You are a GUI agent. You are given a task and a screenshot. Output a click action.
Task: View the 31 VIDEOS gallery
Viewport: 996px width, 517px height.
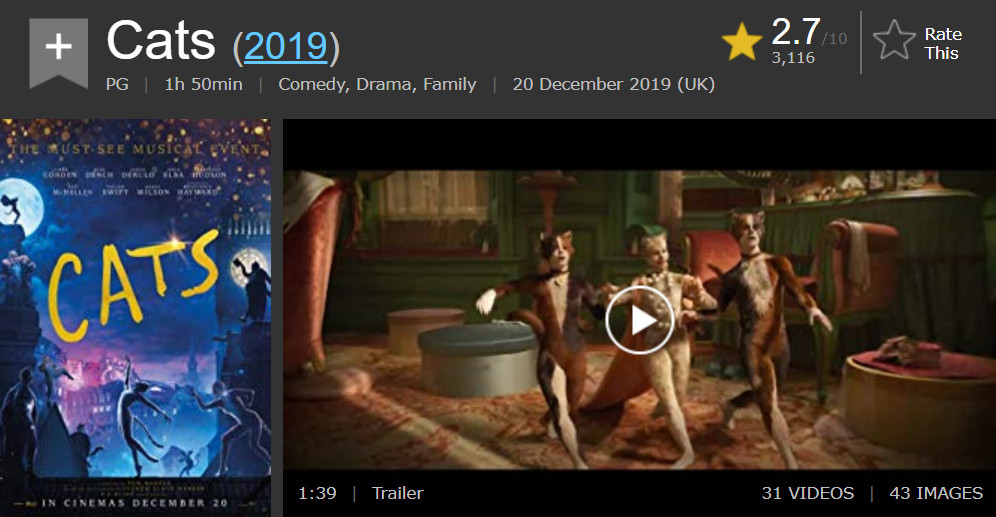[807, 493]
